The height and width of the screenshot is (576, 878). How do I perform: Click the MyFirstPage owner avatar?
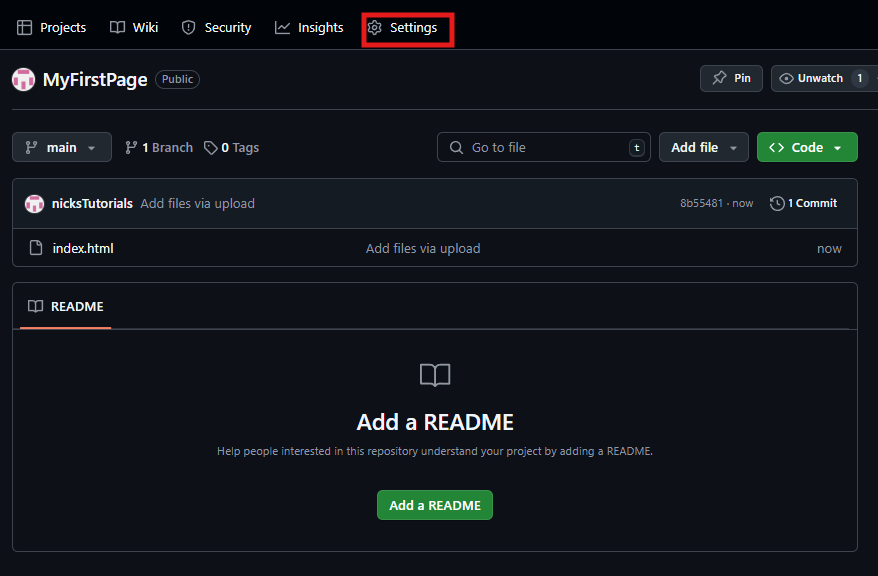(24, 79)
